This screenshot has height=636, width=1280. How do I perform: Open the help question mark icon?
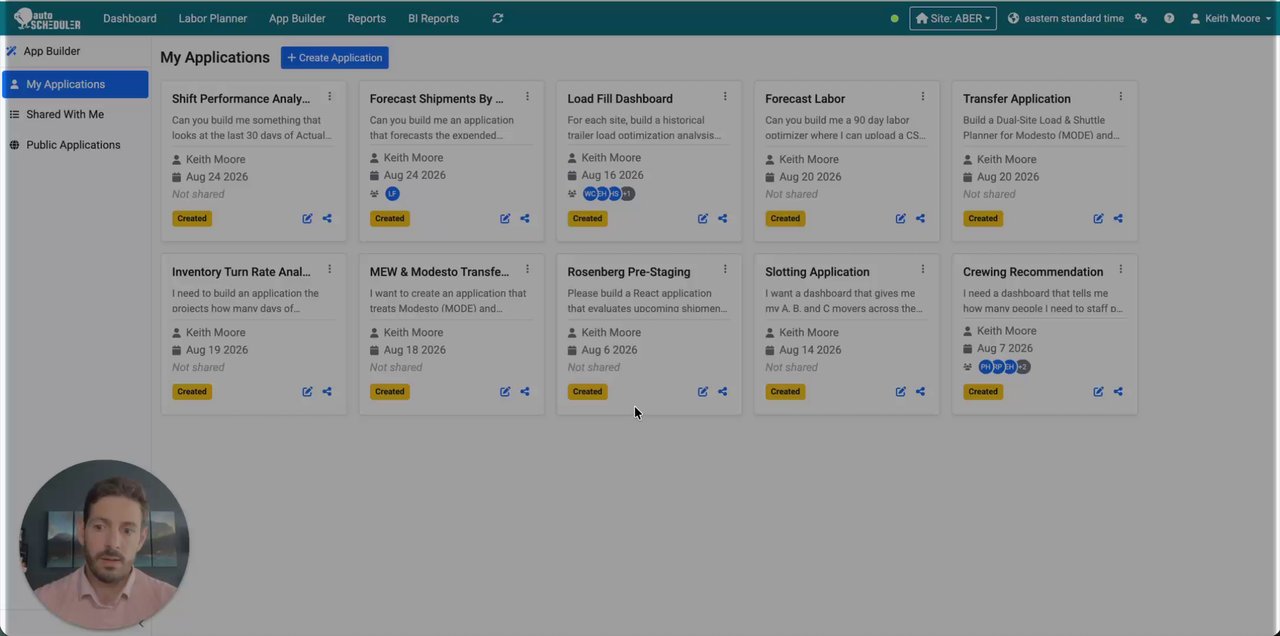1169,18
